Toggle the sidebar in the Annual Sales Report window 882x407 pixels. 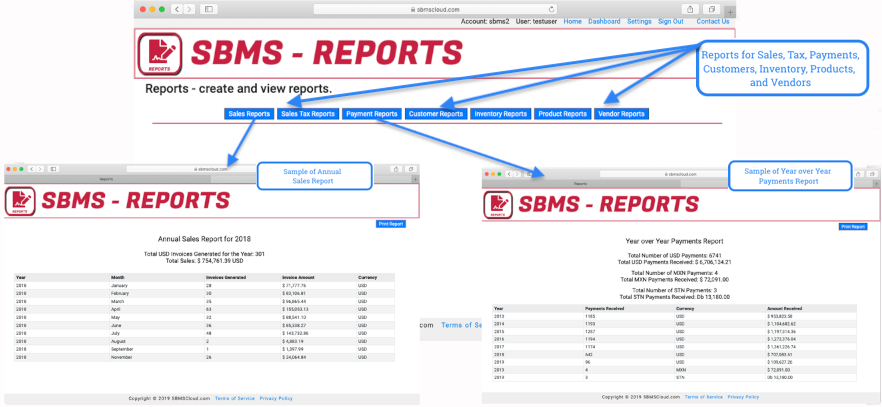coord(53,169)
